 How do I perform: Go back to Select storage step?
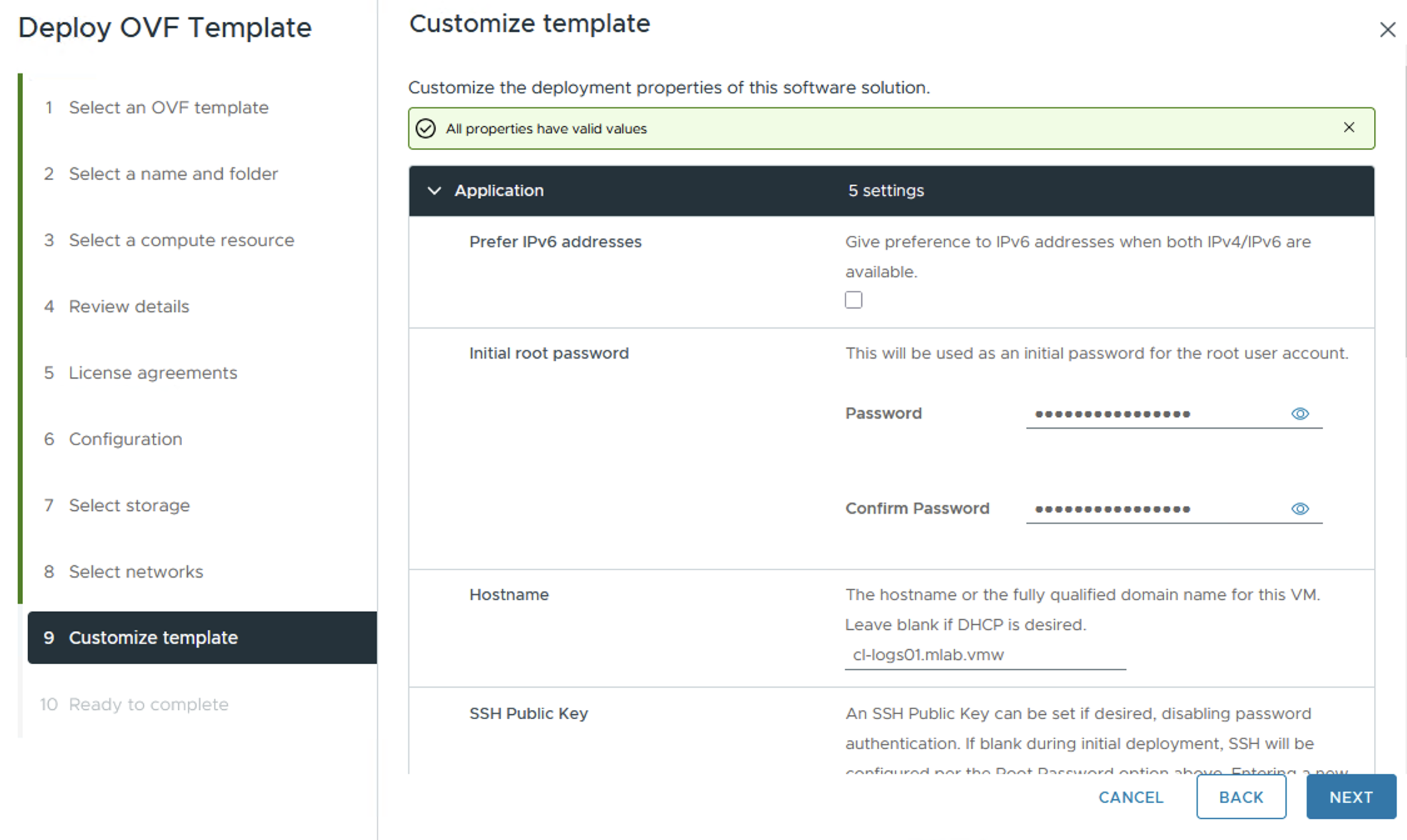(x=129, y=506)
